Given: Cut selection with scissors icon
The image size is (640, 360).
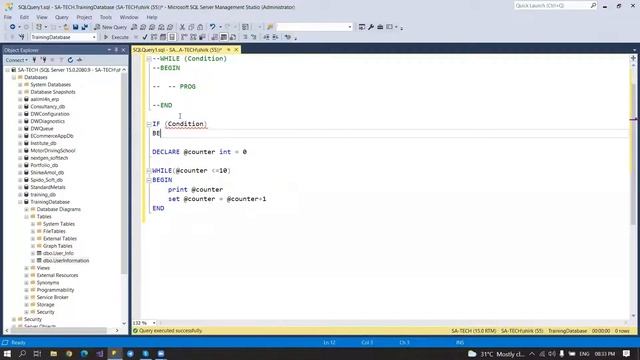Looking at the screenshot, I should click(x=182, y=27).
